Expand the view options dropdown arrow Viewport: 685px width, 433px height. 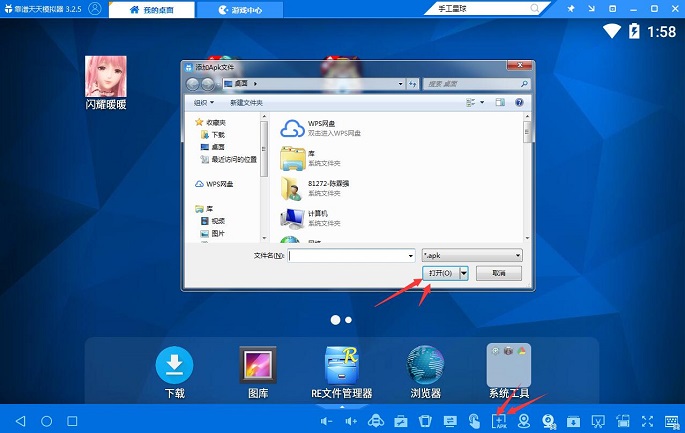click(x=482, y=102)
